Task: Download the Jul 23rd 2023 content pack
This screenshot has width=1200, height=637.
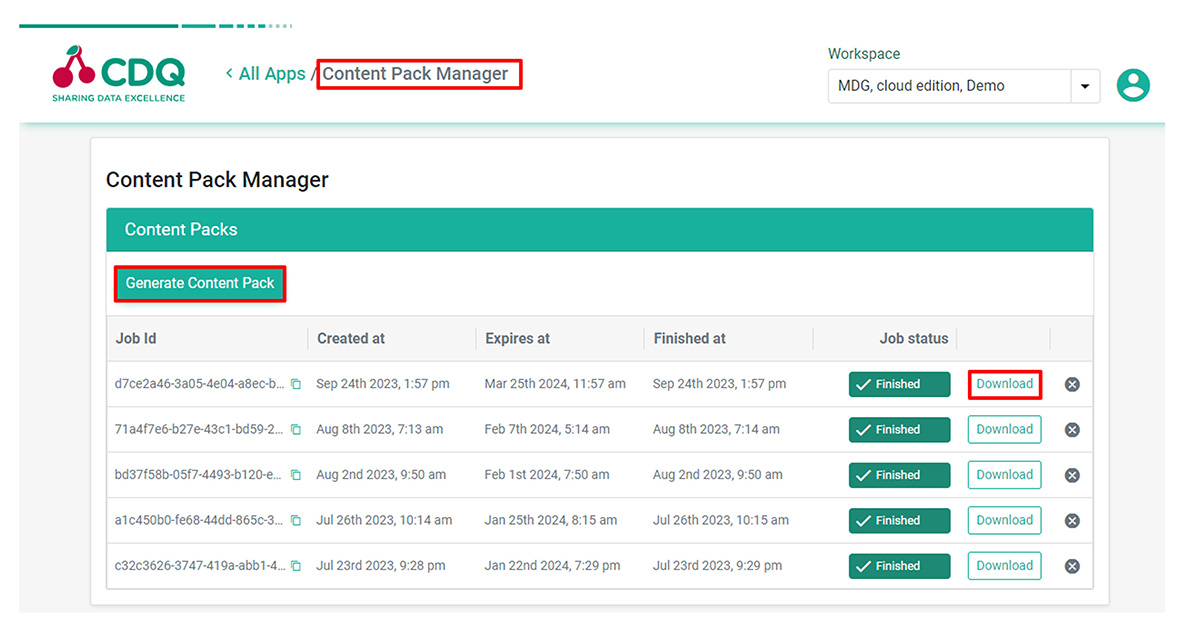Action: [x=1004, y=566]
